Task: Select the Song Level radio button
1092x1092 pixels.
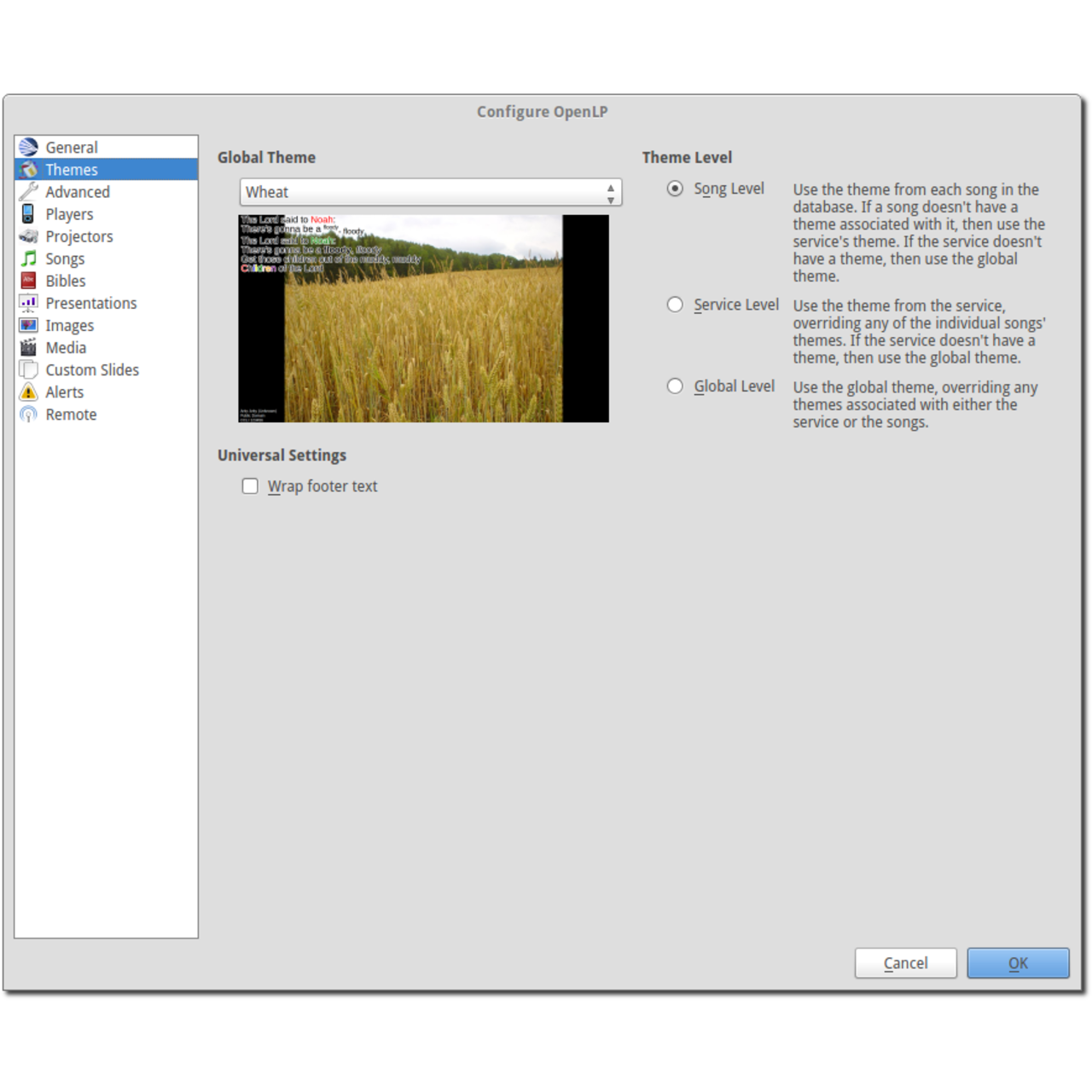Action: [675, 189]
